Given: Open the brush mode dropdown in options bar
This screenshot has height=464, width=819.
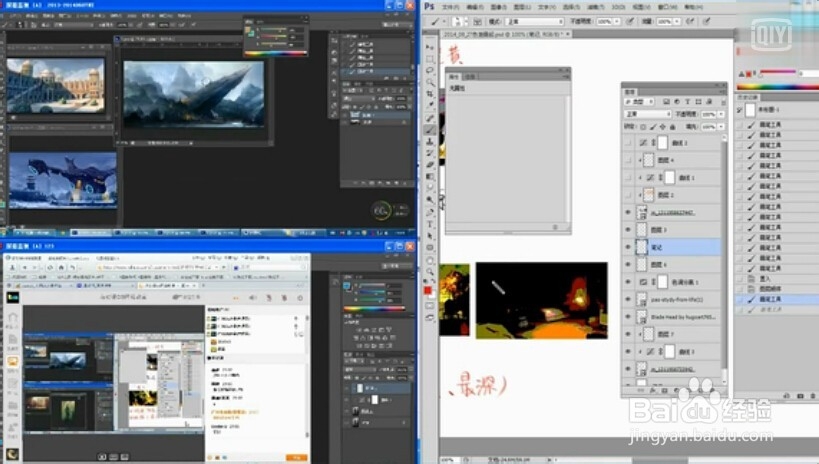Looking at the screenshot, I should pyautogui.click(x=535, y=21).
